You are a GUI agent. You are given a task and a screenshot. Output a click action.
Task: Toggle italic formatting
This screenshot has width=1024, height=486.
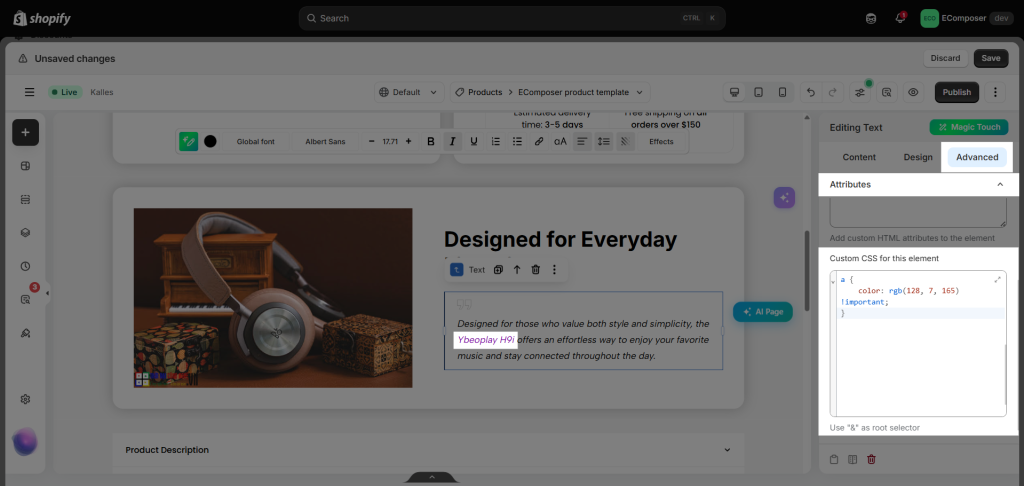[452, 141]
